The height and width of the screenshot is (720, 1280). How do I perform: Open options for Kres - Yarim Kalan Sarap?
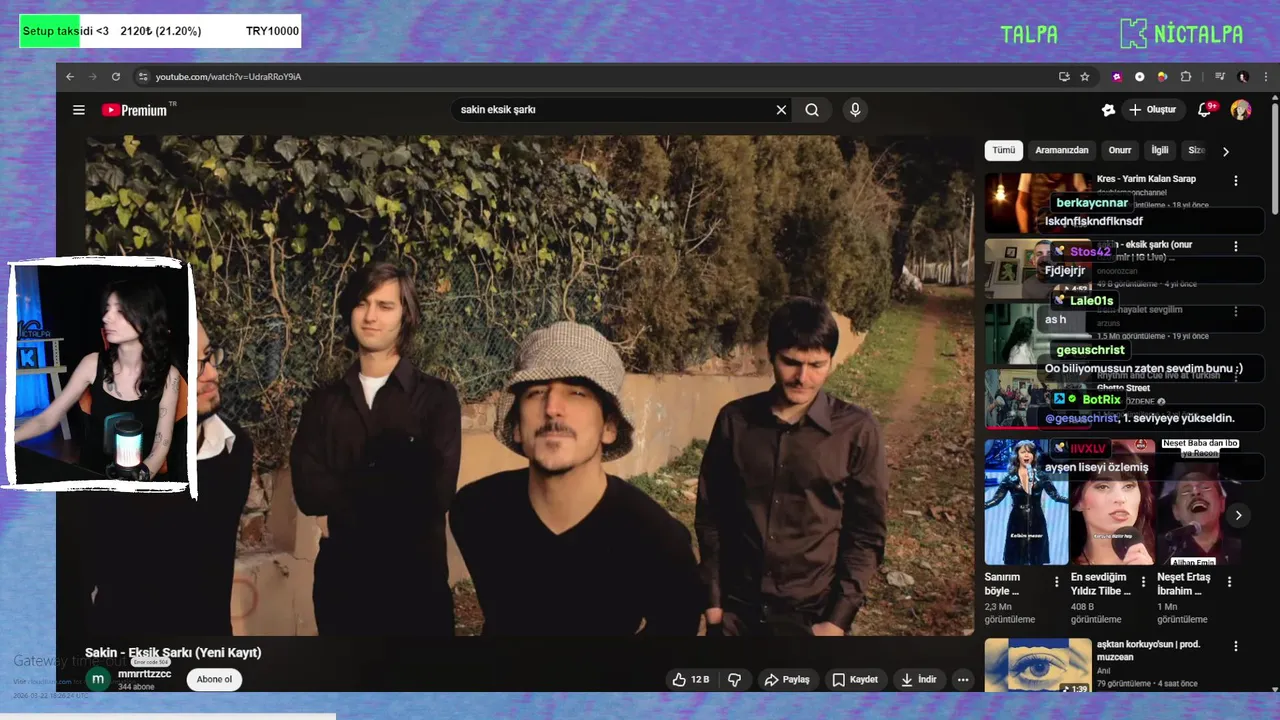[x=1236, y=181]
